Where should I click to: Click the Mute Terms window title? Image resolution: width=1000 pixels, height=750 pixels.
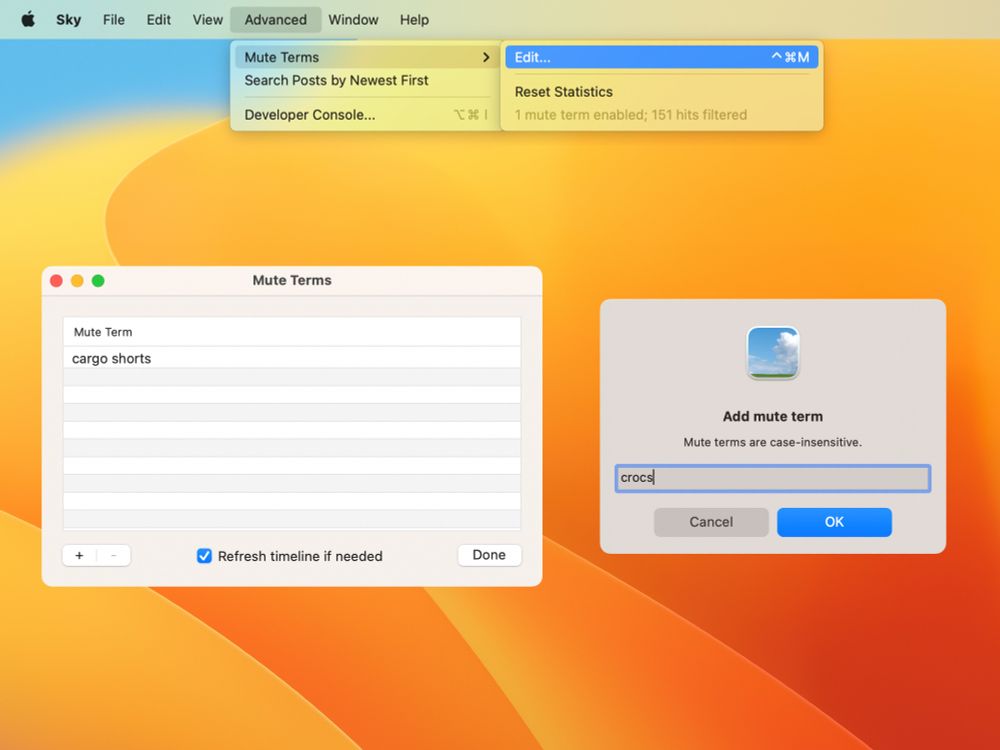291,280
